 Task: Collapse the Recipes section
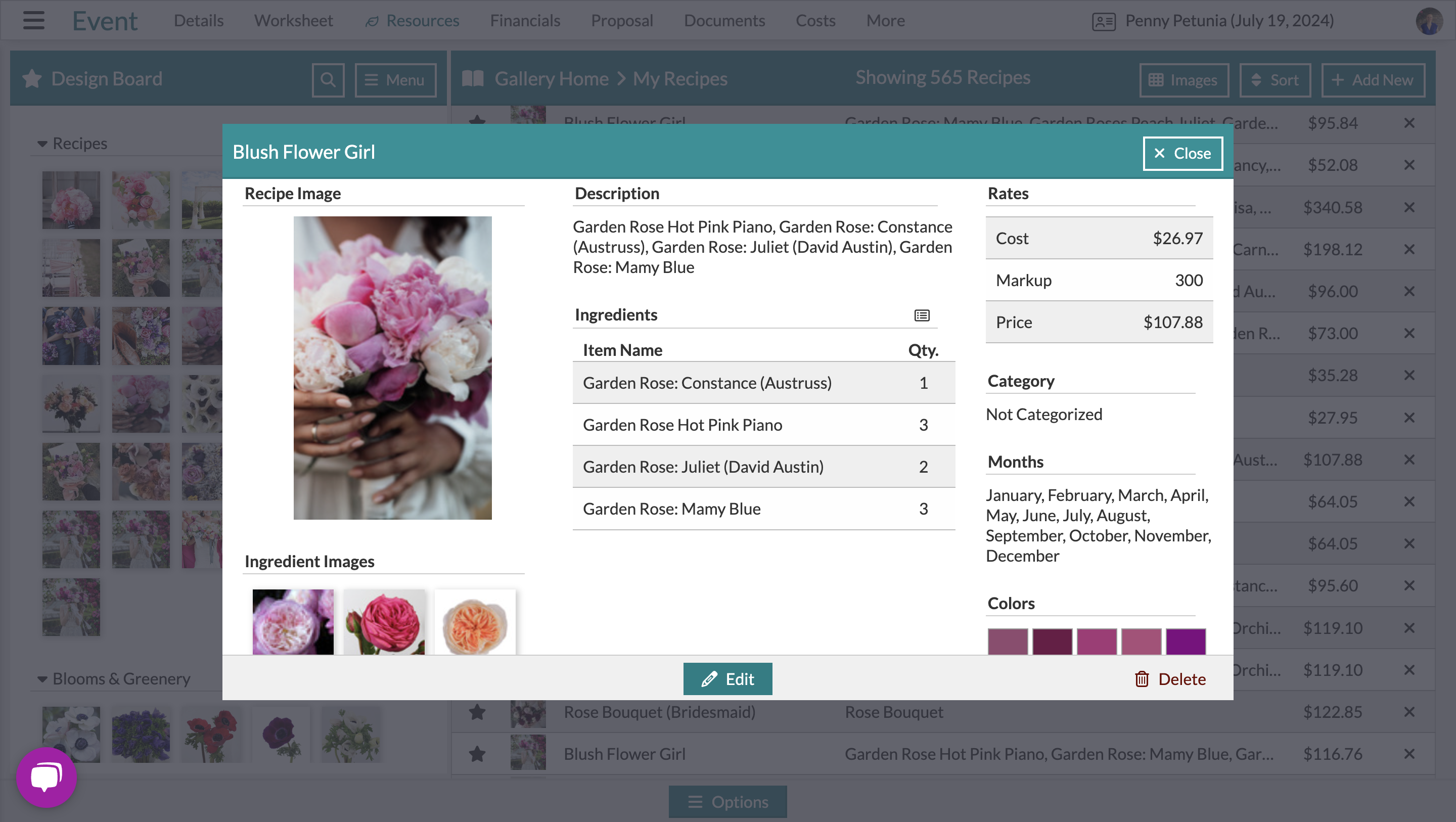pos(42,144)
